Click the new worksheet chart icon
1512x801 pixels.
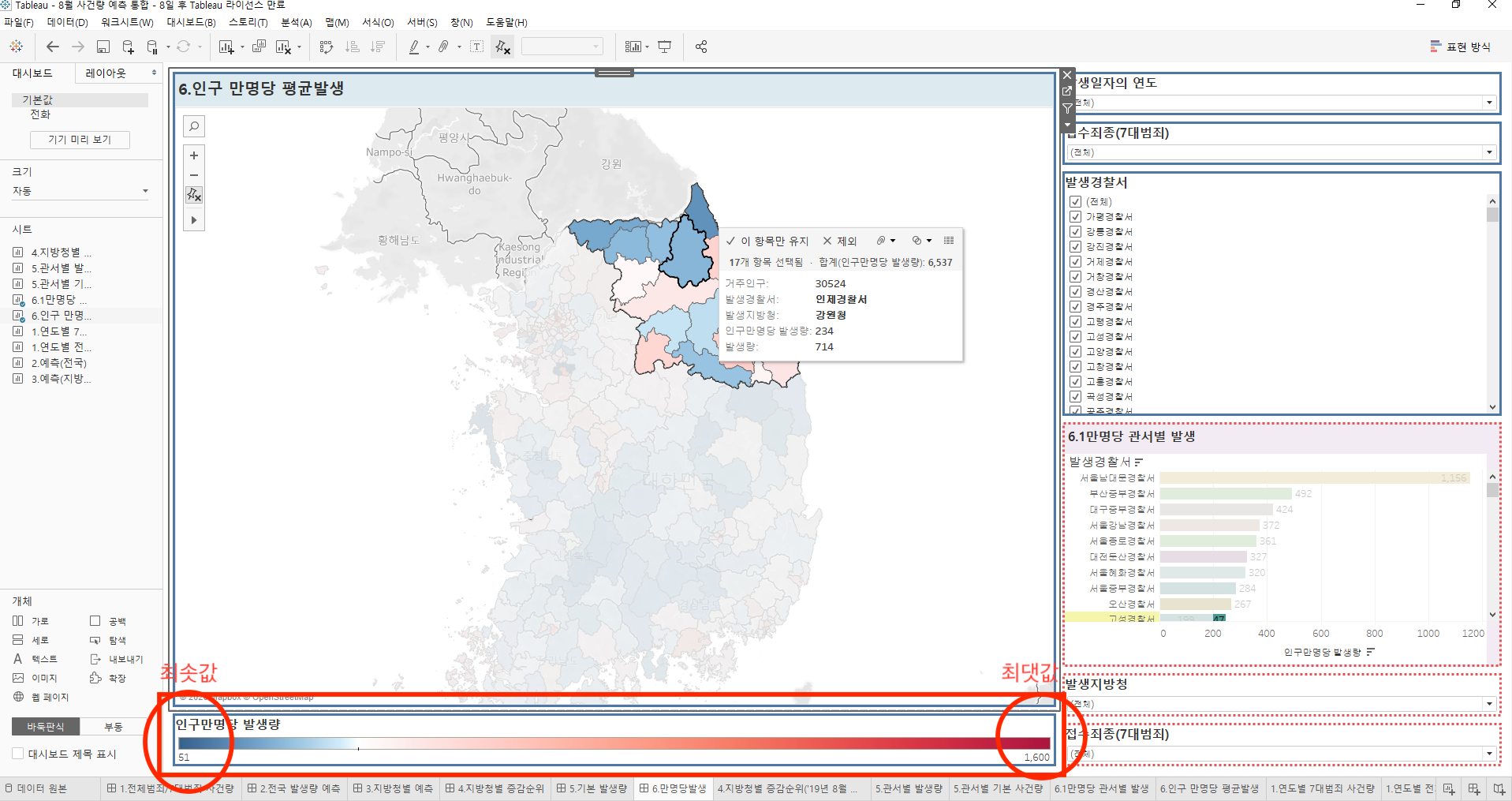pyautogui.click(x=226, y=47)
